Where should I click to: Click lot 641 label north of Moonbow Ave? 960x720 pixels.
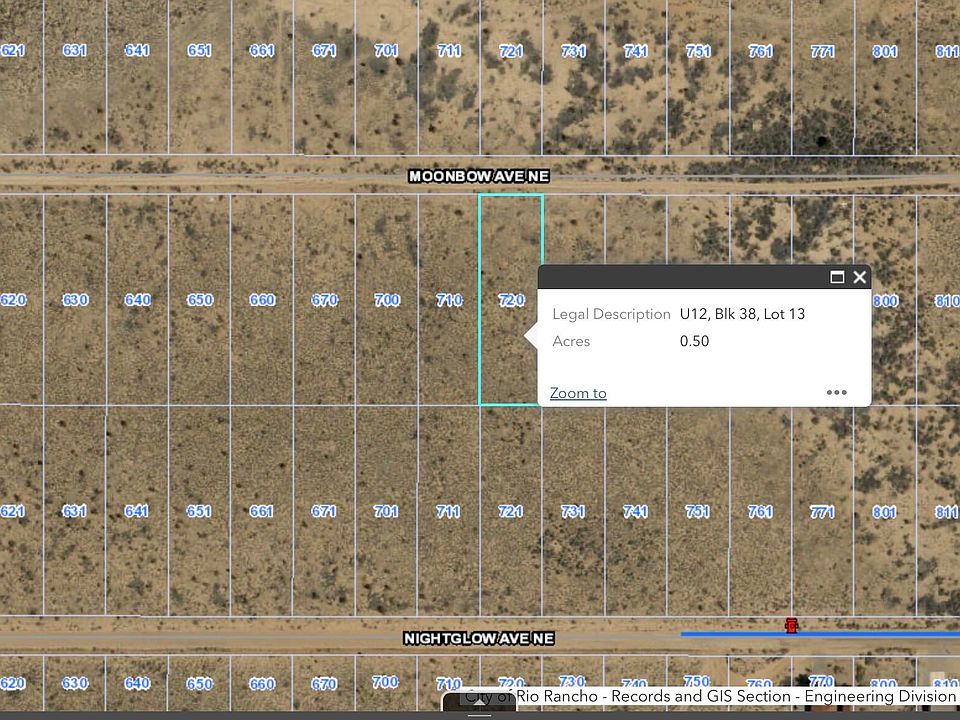(137, 50)
